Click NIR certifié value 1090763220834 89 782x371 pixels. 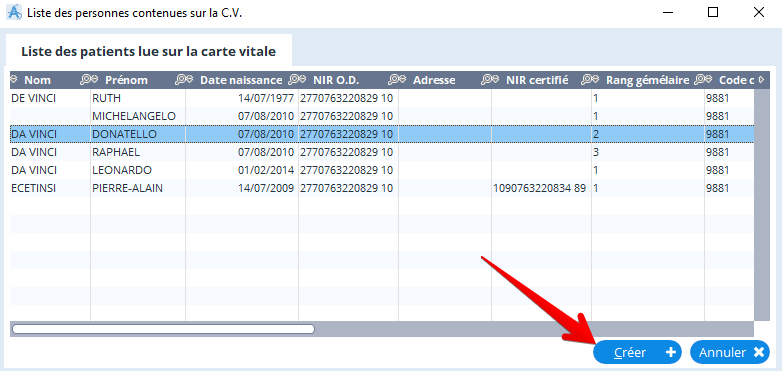pos(539,188)
